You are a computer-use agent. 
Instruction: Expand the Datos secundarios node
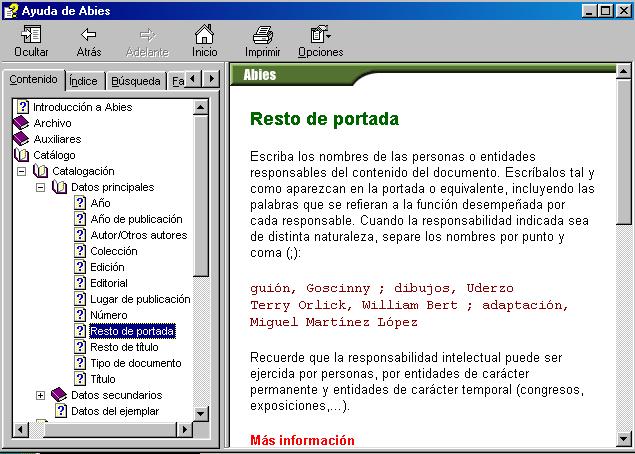pos(40,395)
